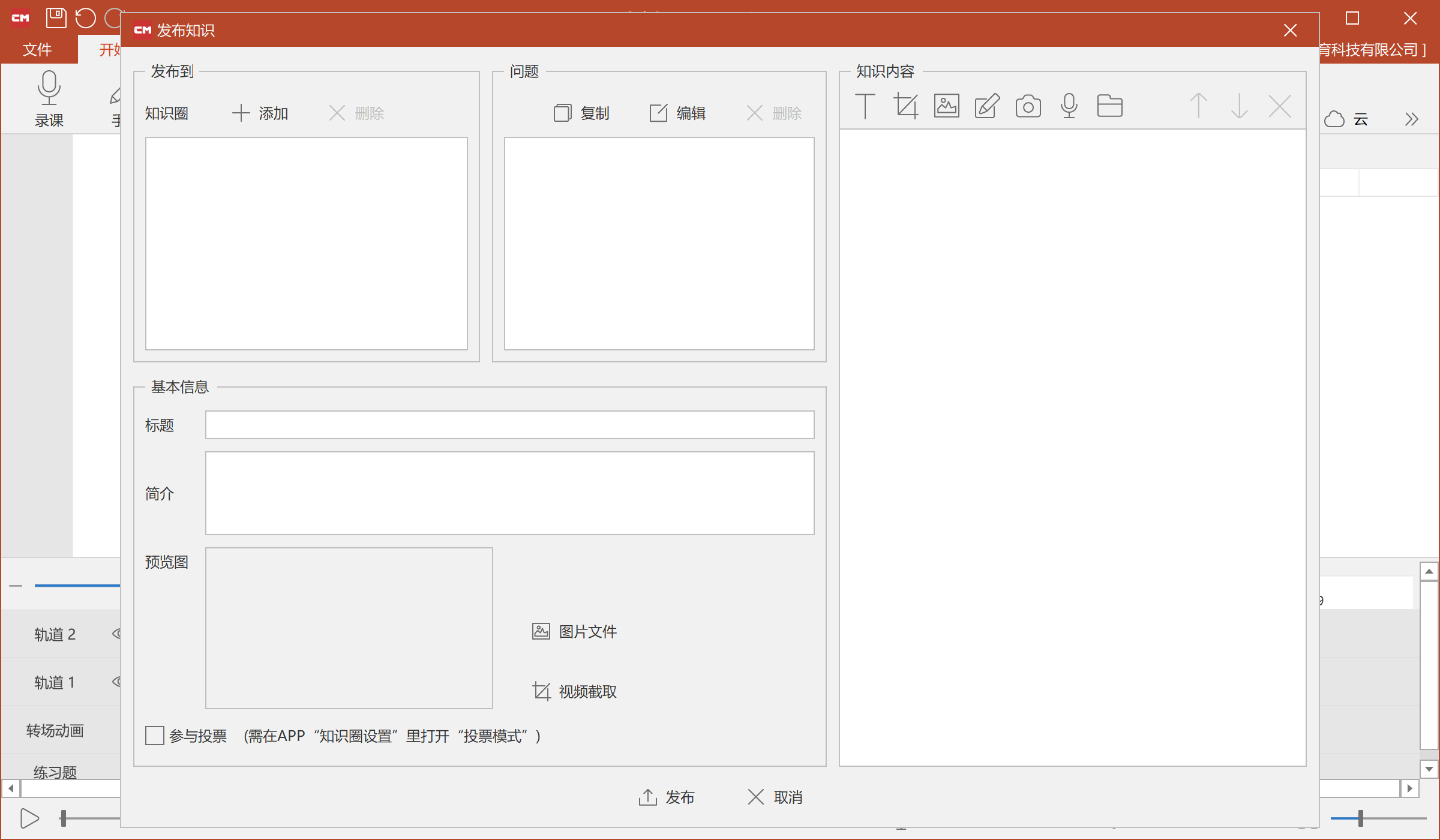Click the 问题 list box
The width and height of the screenshot is (1440, 840).
pos(659,244)
